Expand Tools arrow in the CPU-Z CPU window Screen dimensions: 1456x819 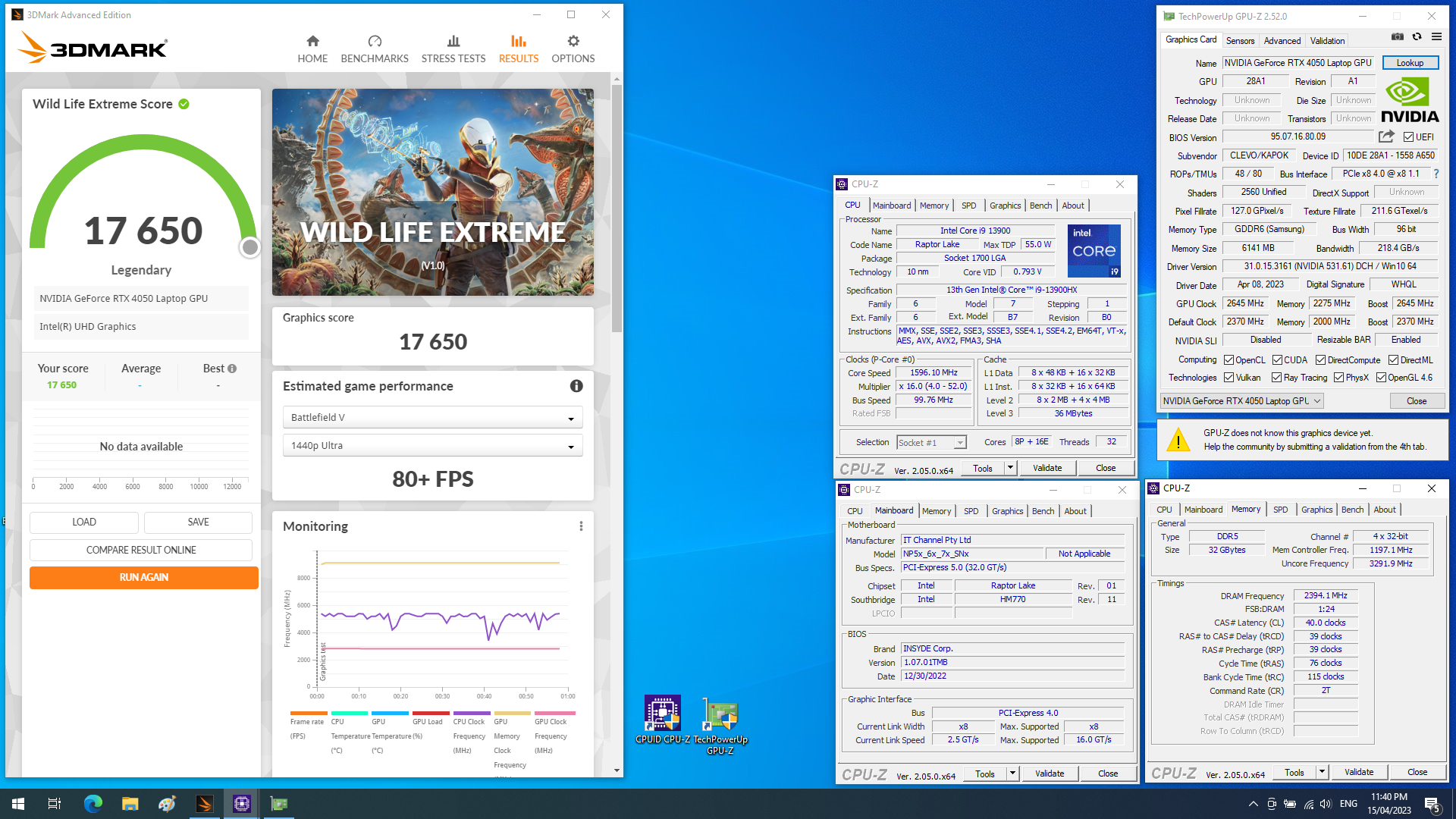(x=1010, y=468)
